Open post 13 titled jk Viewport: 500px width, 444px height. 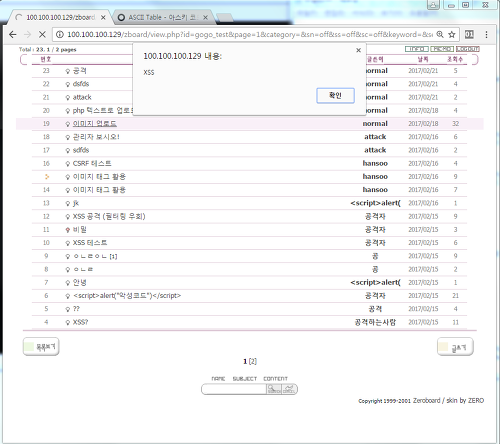click(x=76, y=203)
